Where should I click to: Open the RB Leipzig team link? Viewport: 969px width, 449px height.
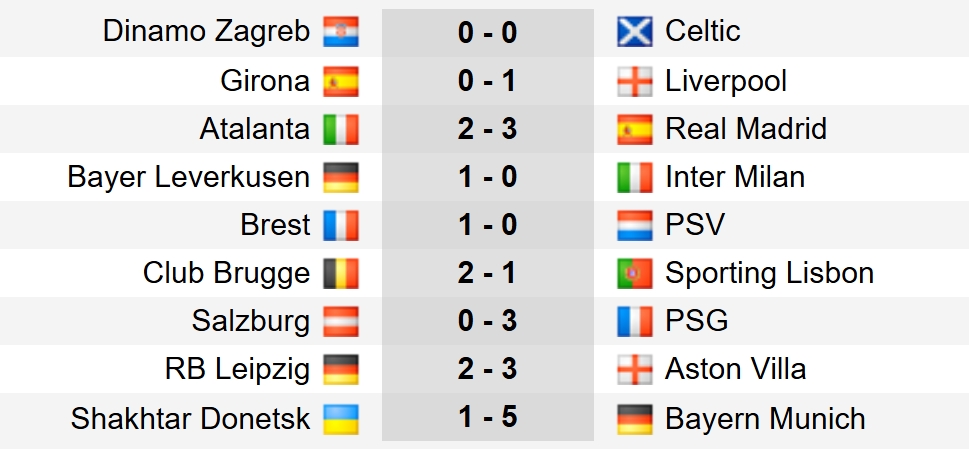tap(238, 370)
